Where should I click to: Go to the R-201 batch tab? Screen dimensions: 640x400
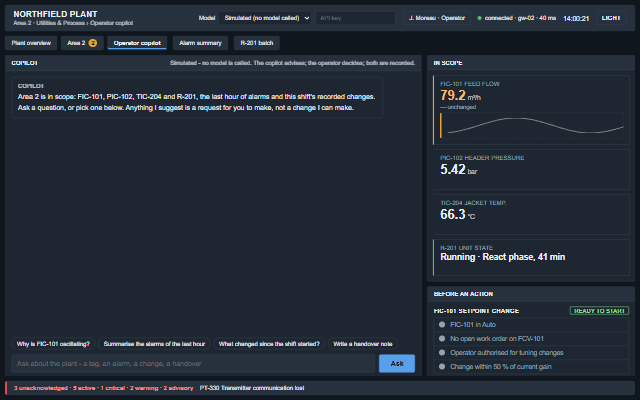pyautogui.click(x=257, y=43)
